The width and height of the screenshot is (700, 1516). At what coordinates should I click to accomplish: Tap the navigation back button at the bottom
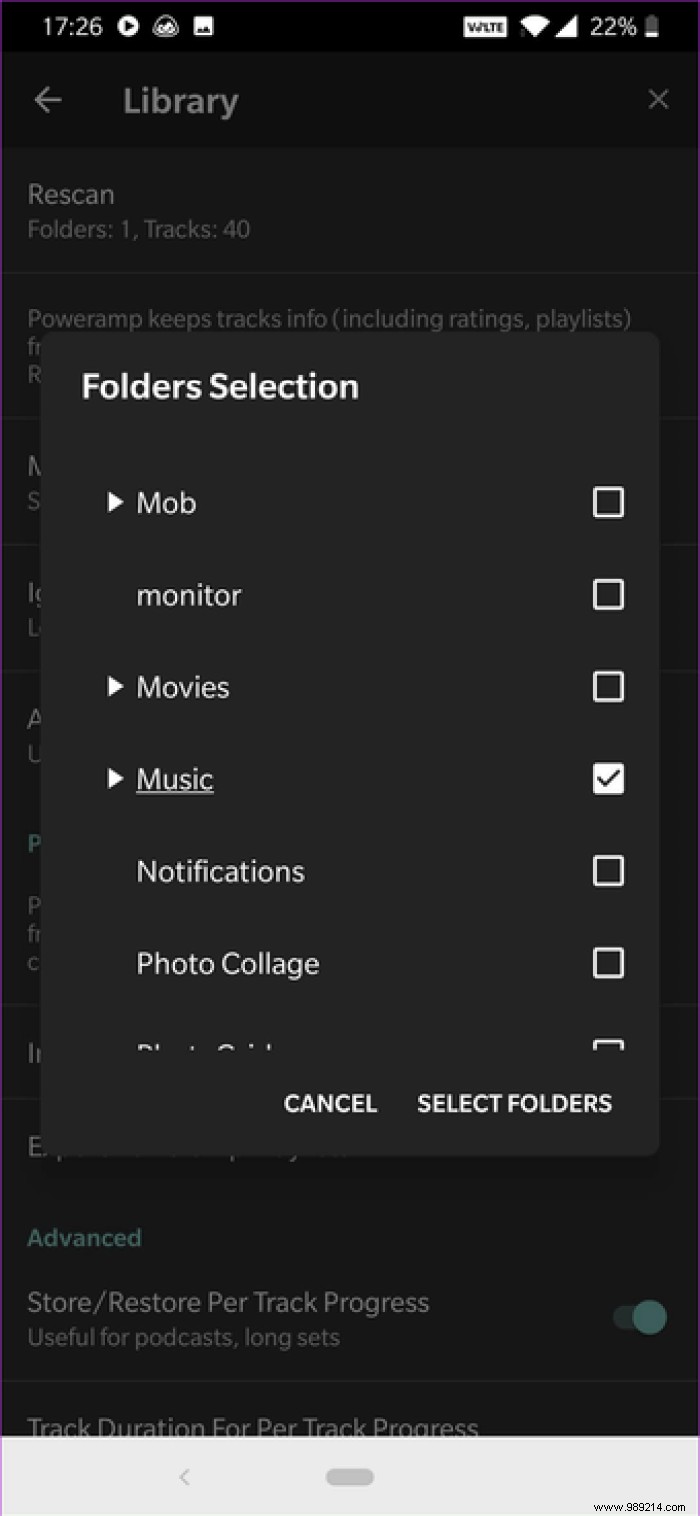[184, 1477]
